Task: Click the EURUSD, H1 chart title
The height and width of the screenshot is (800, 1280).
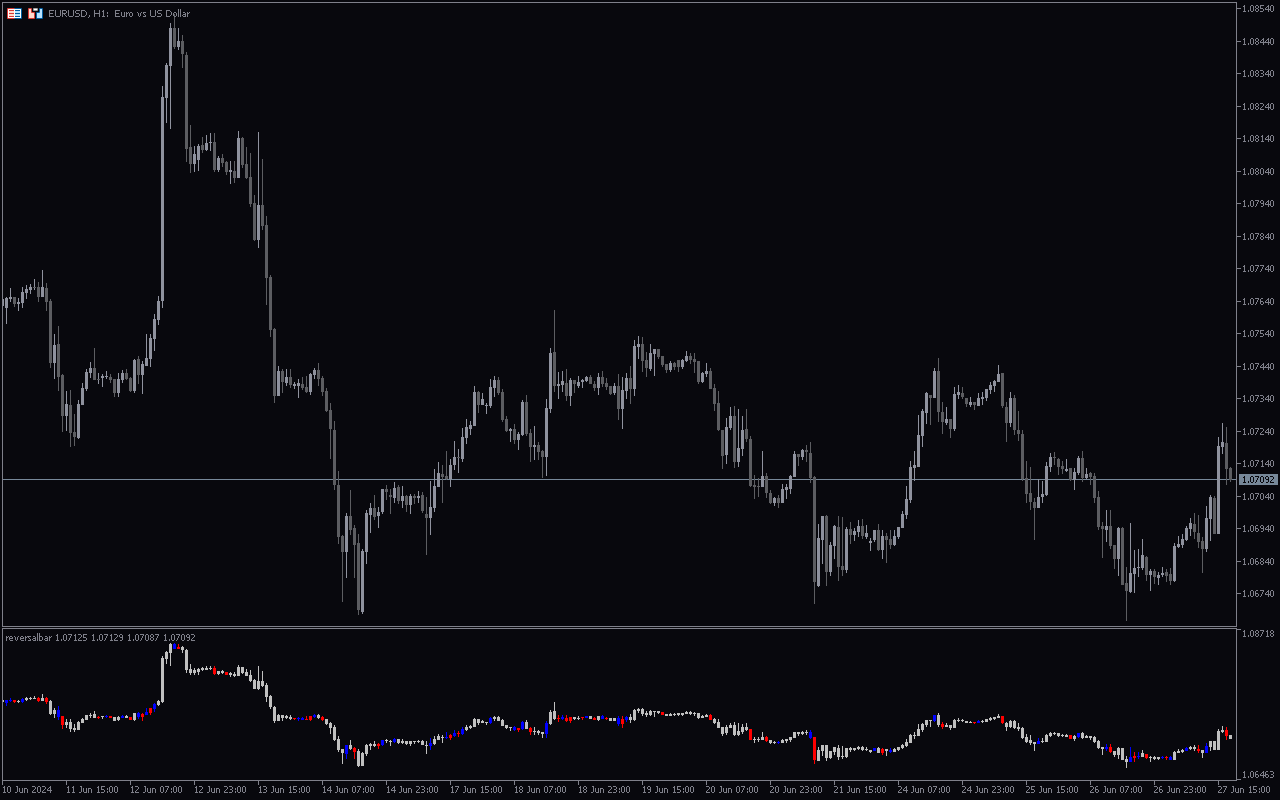Action: [x=119, y=14]
